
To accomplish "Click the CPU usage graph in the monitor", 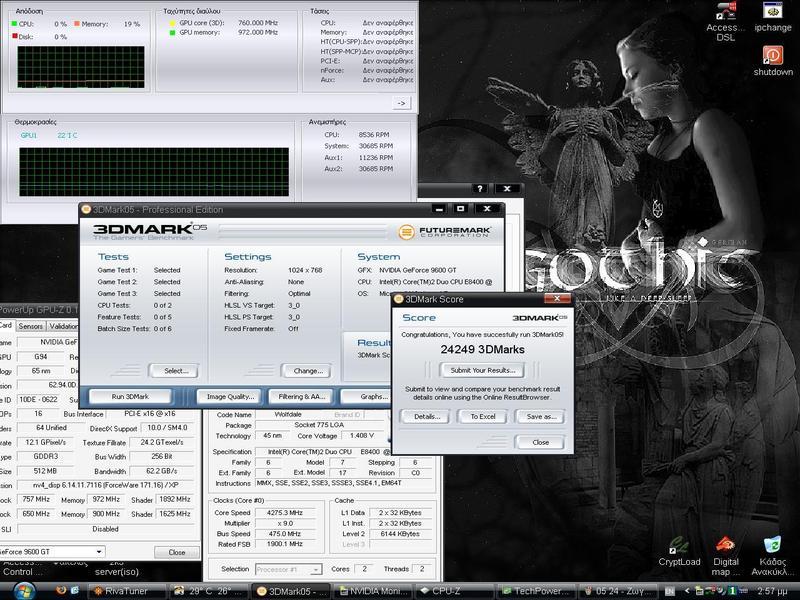I will (81, 67).
